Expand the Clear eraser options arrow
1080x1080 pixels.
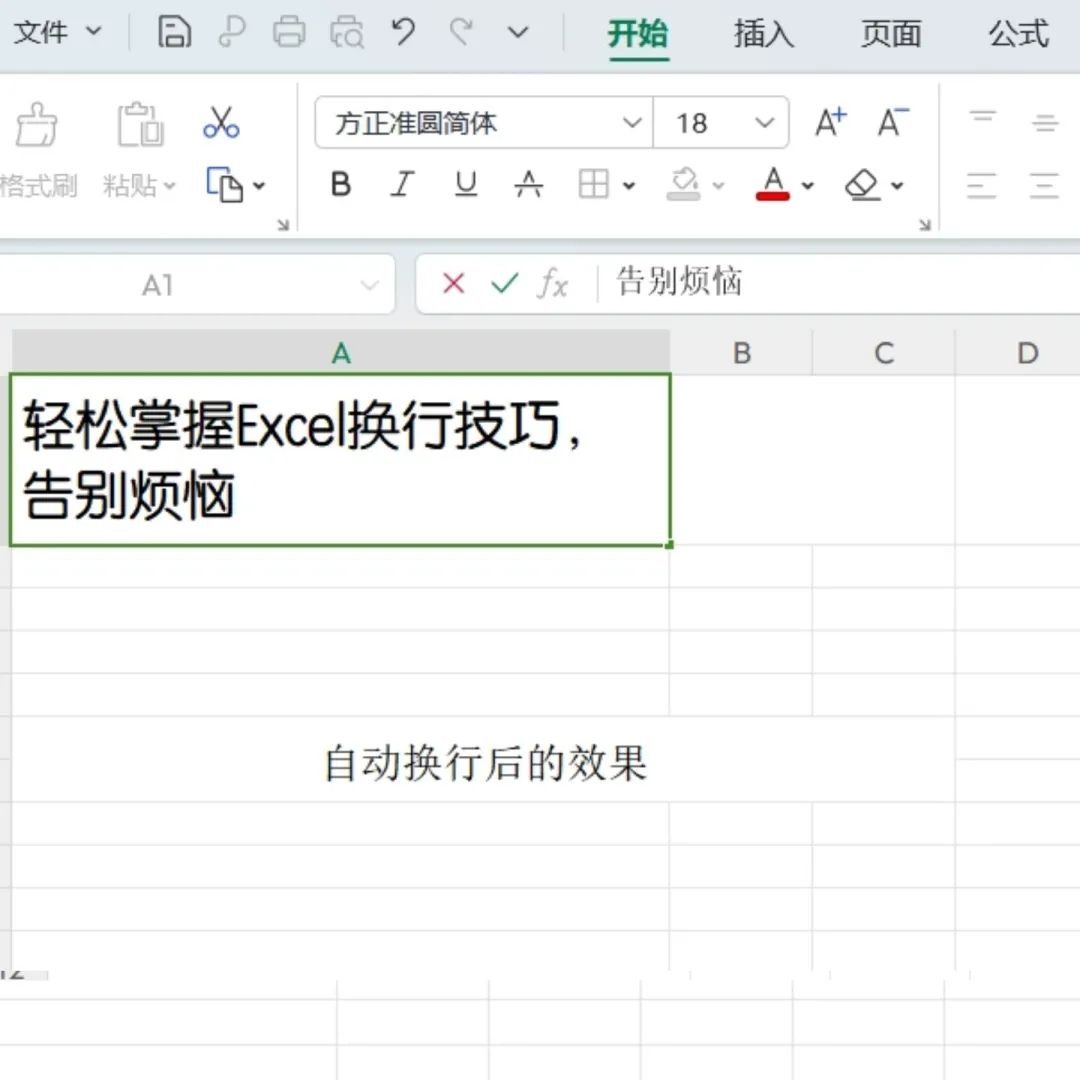(897, 185)
